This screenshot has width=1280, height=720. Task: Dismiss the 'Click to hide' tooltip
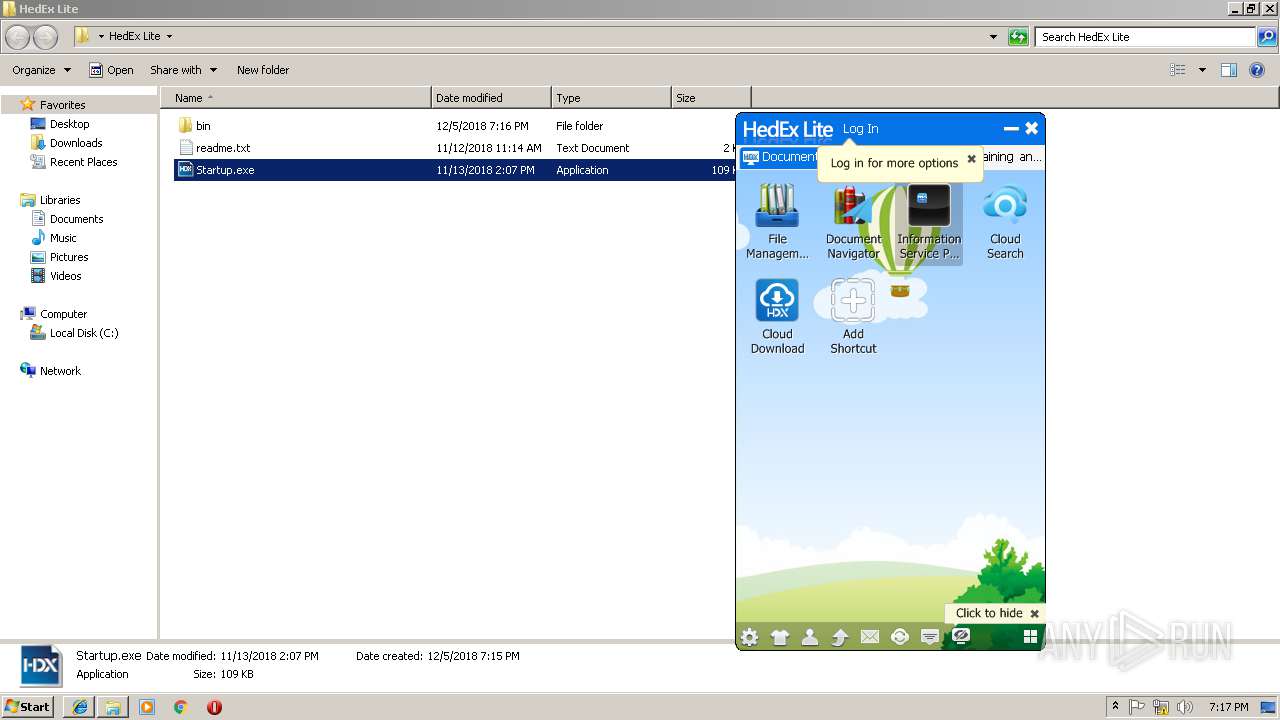click(x=1035, y=614)
